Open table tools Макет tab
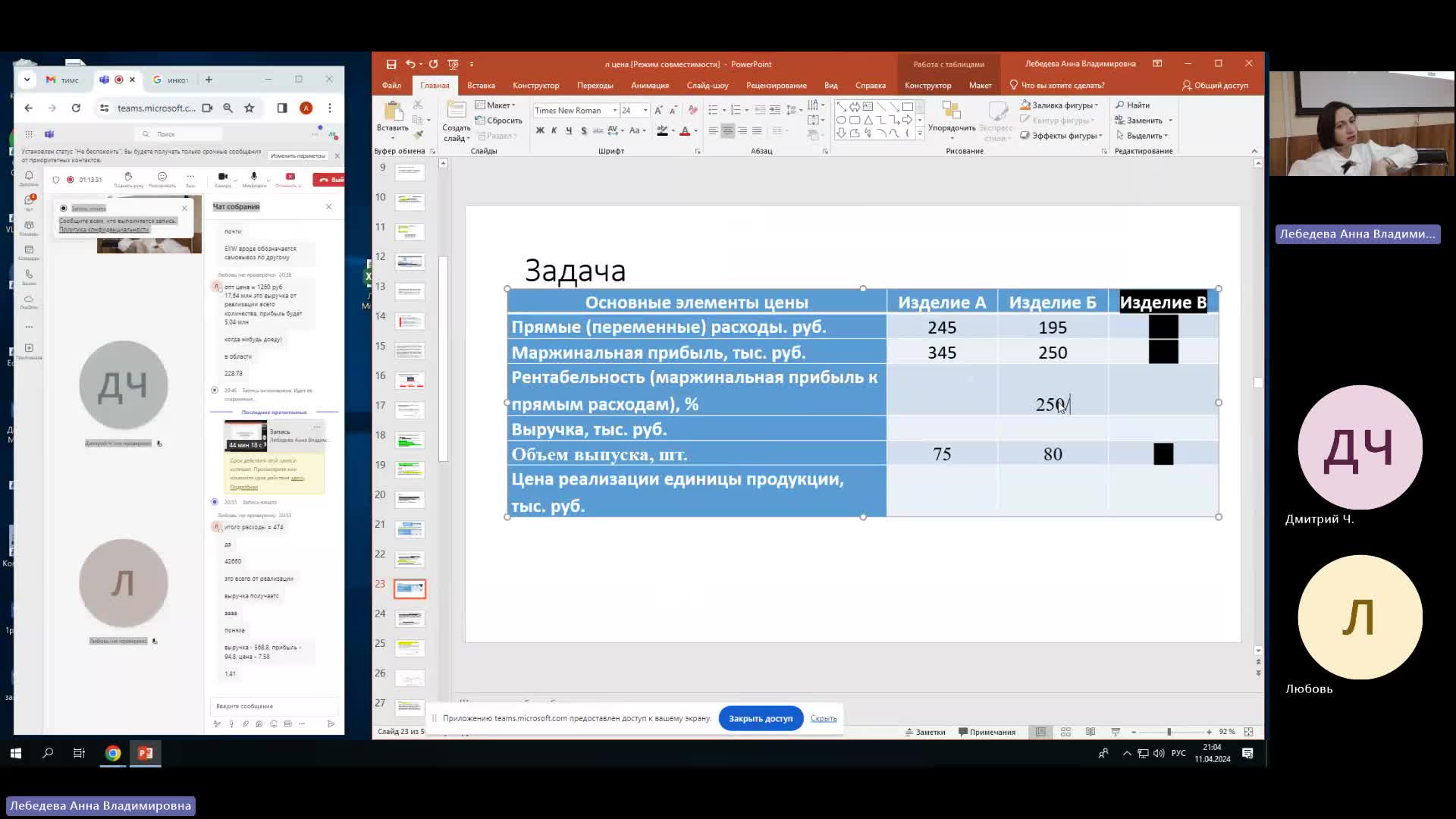The image size is (1456, 819). click(980, 86)
